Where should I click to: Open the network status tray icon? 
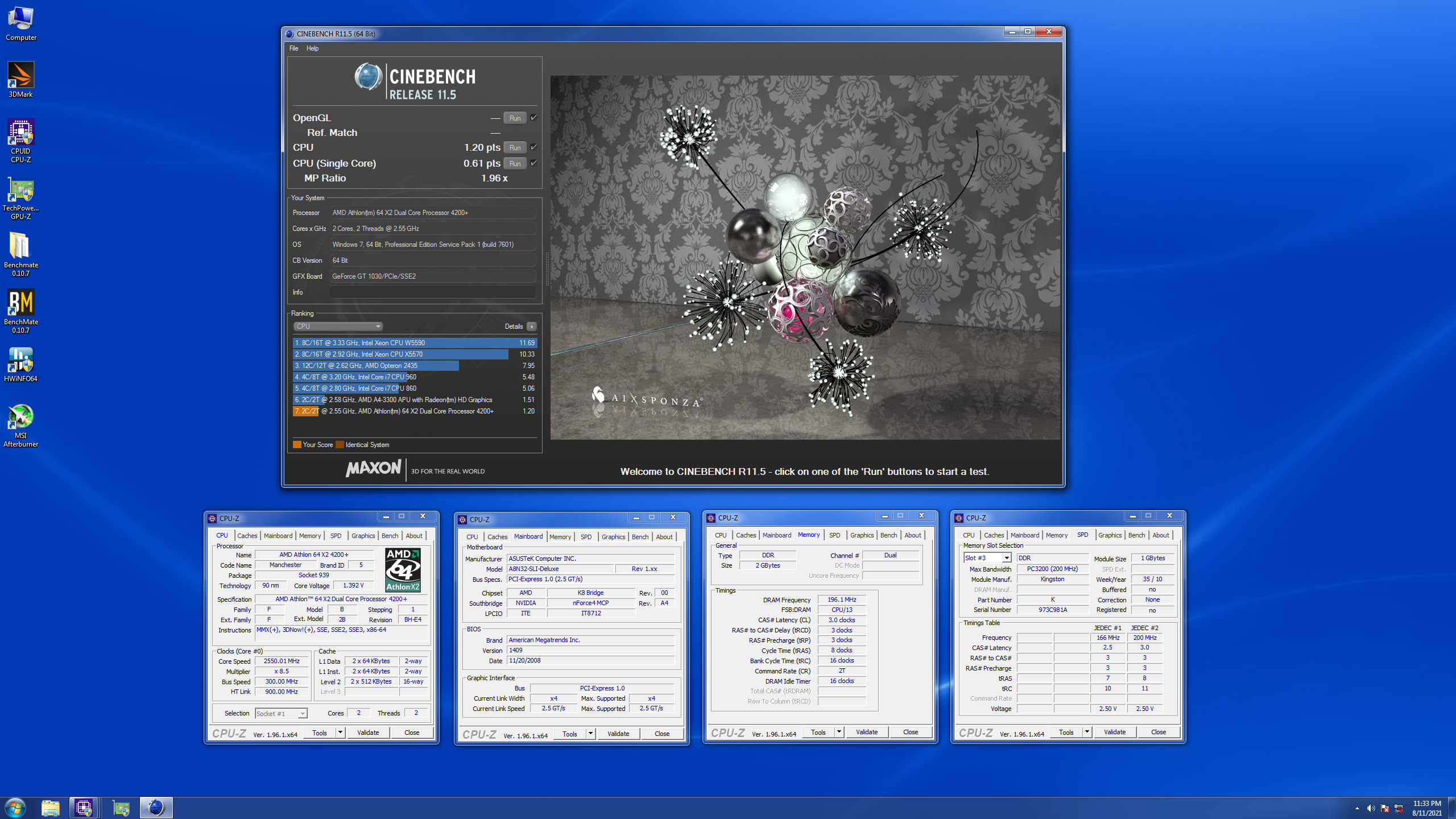pyautogui.click(x=1399, y=808)
